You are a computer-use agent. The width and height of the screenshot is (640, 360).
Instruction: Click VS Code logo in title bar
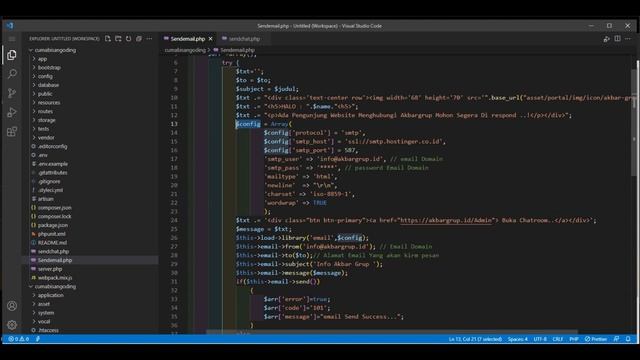(x=10, y=26)
